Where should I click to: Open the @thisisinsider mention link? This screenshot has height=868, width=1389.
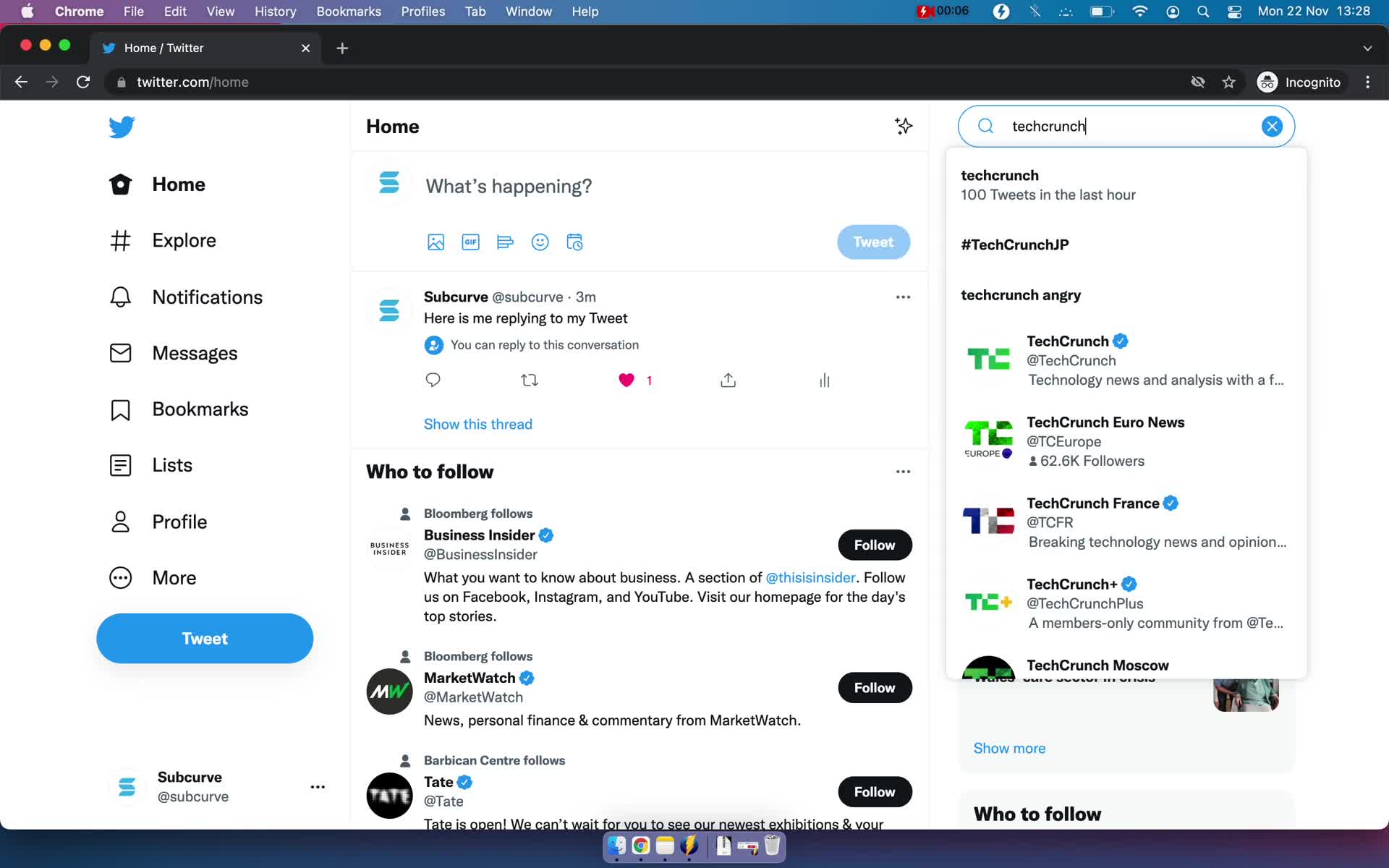click(810, 578)
